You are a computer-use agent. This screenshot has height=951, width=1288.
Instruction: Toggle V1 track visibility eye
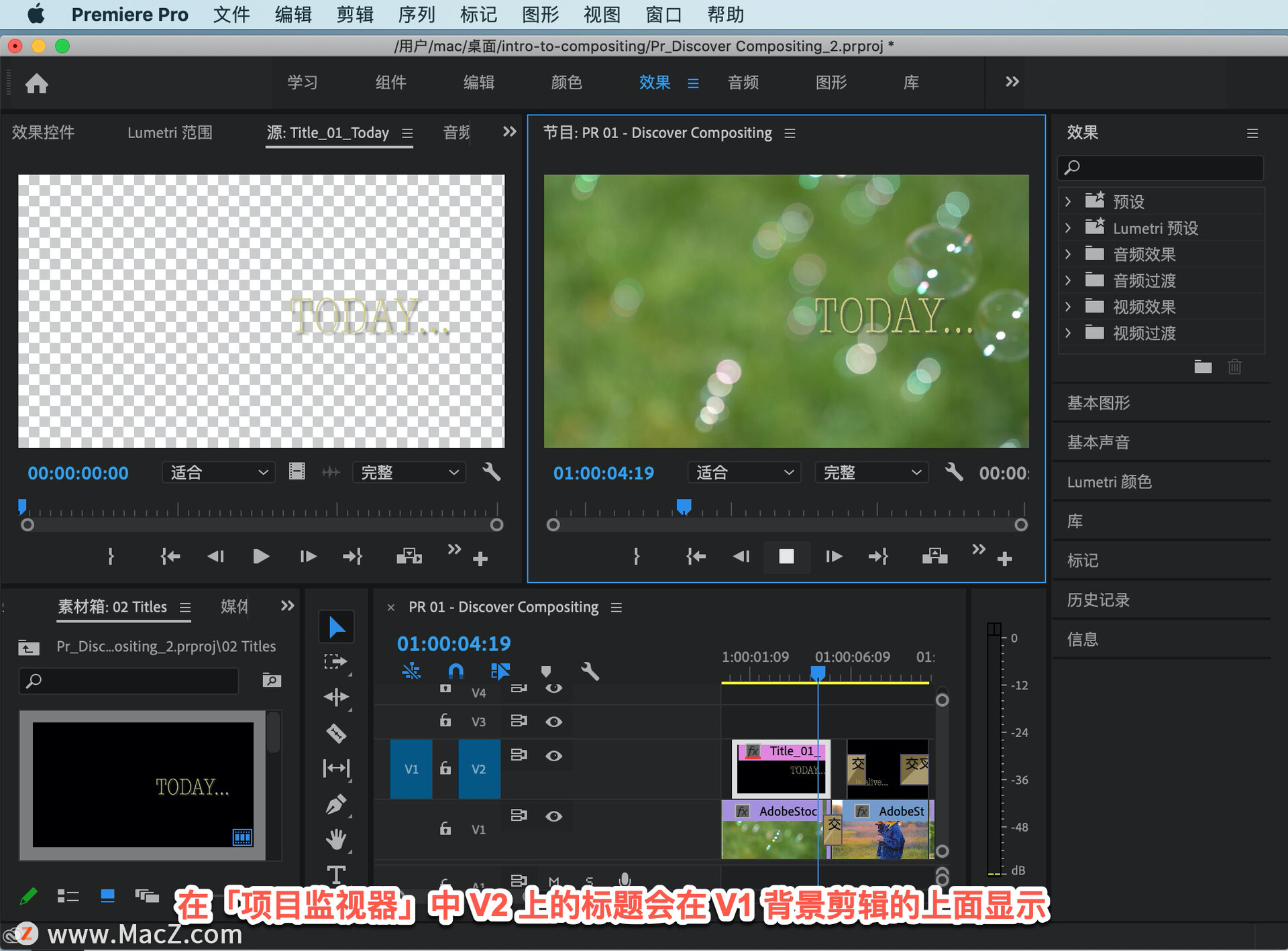click(553, 816)
